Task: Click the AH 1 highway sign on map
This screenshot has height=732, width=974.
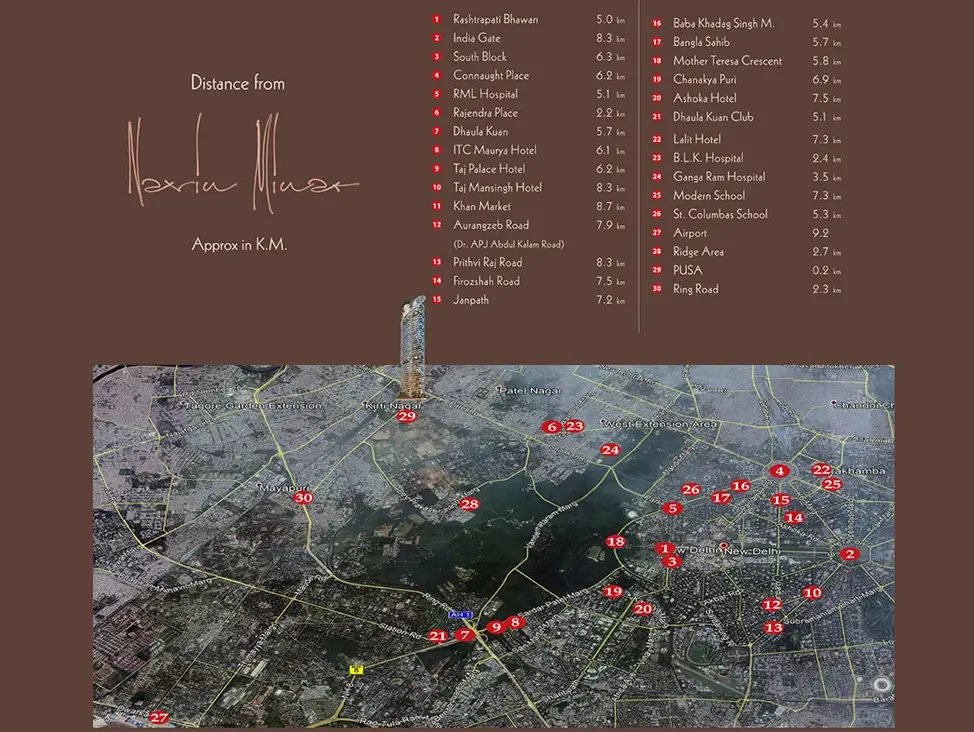Action: [x=460, y=614]
